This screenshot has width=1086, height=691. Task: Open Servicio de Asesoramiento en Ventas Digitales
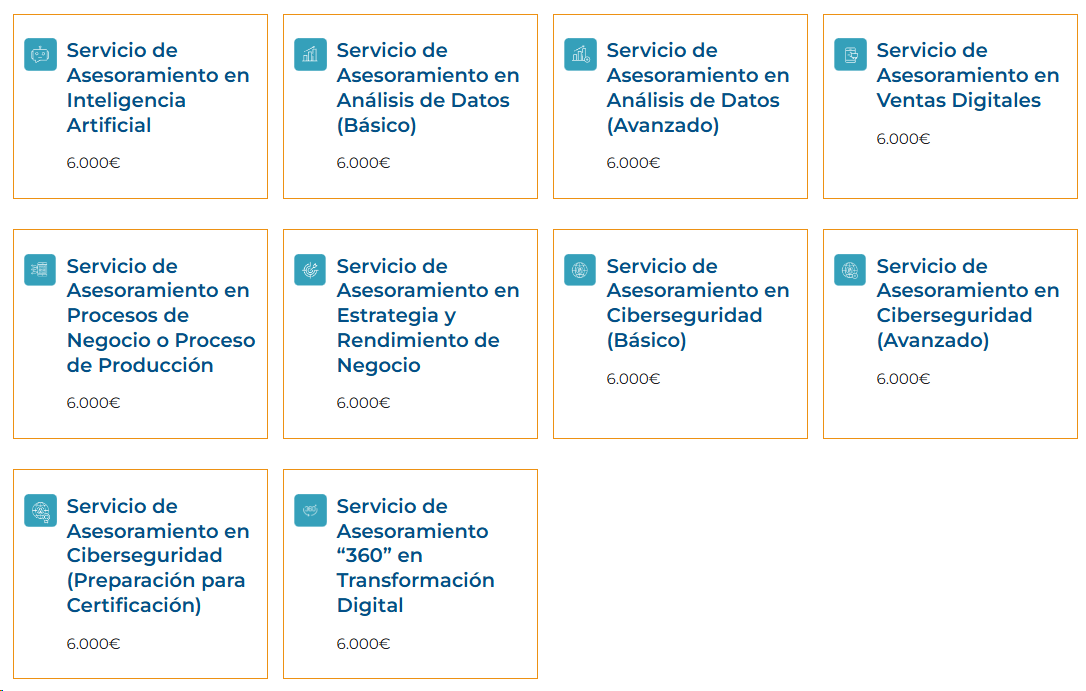click(968, 75)
